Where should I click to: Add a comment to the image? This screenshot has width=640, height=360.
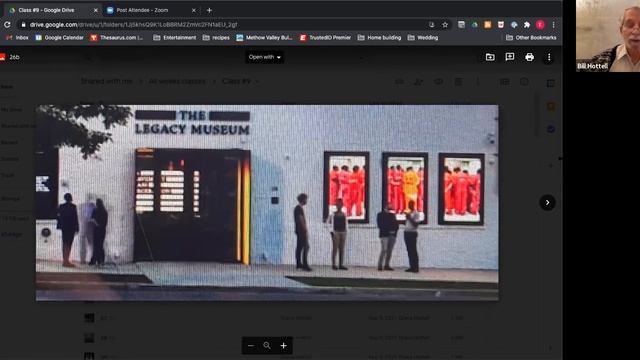(x=510, y=57)
